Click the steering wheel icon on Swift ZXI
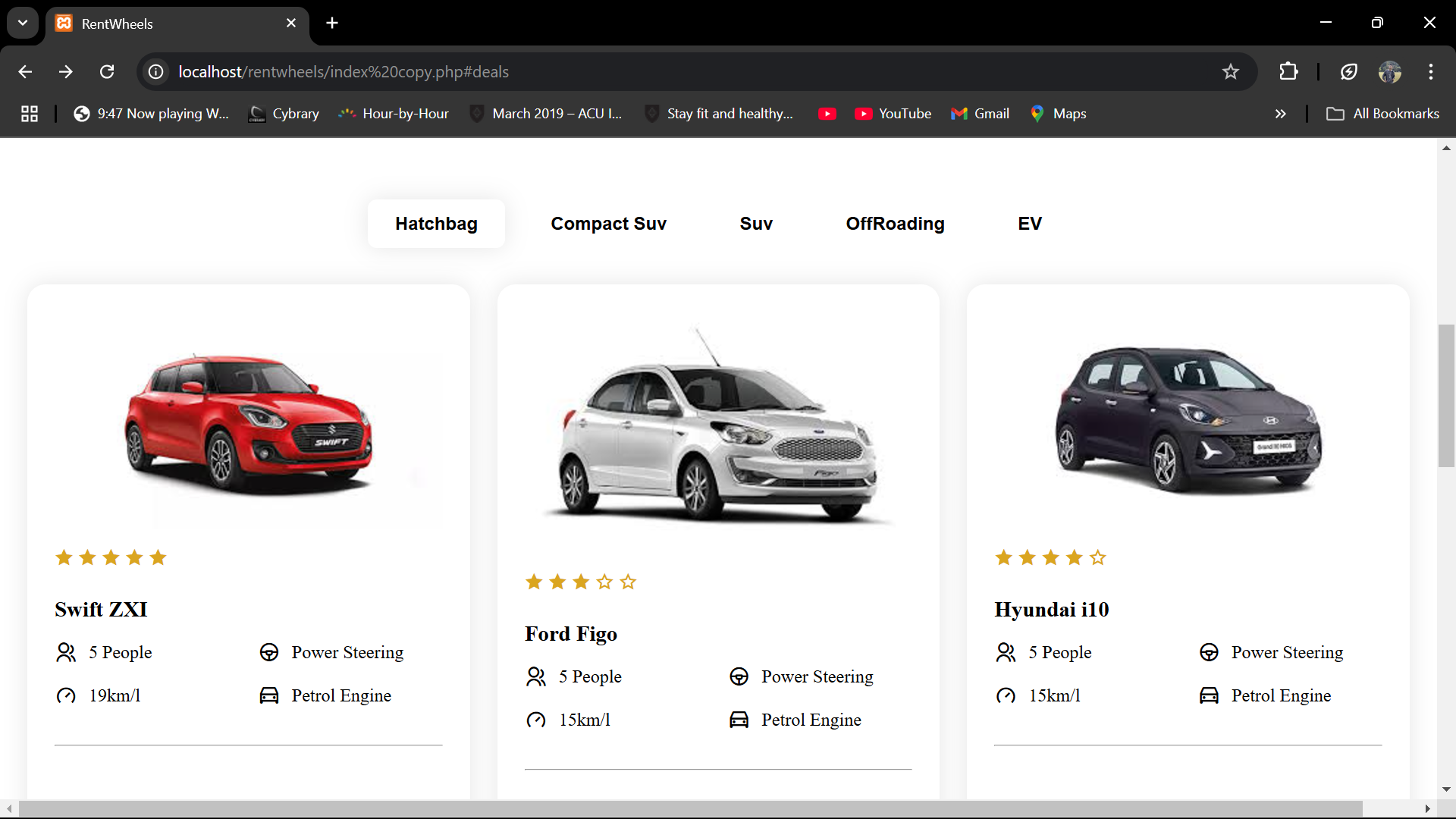 pyautogui.click(x=269, y=652)
